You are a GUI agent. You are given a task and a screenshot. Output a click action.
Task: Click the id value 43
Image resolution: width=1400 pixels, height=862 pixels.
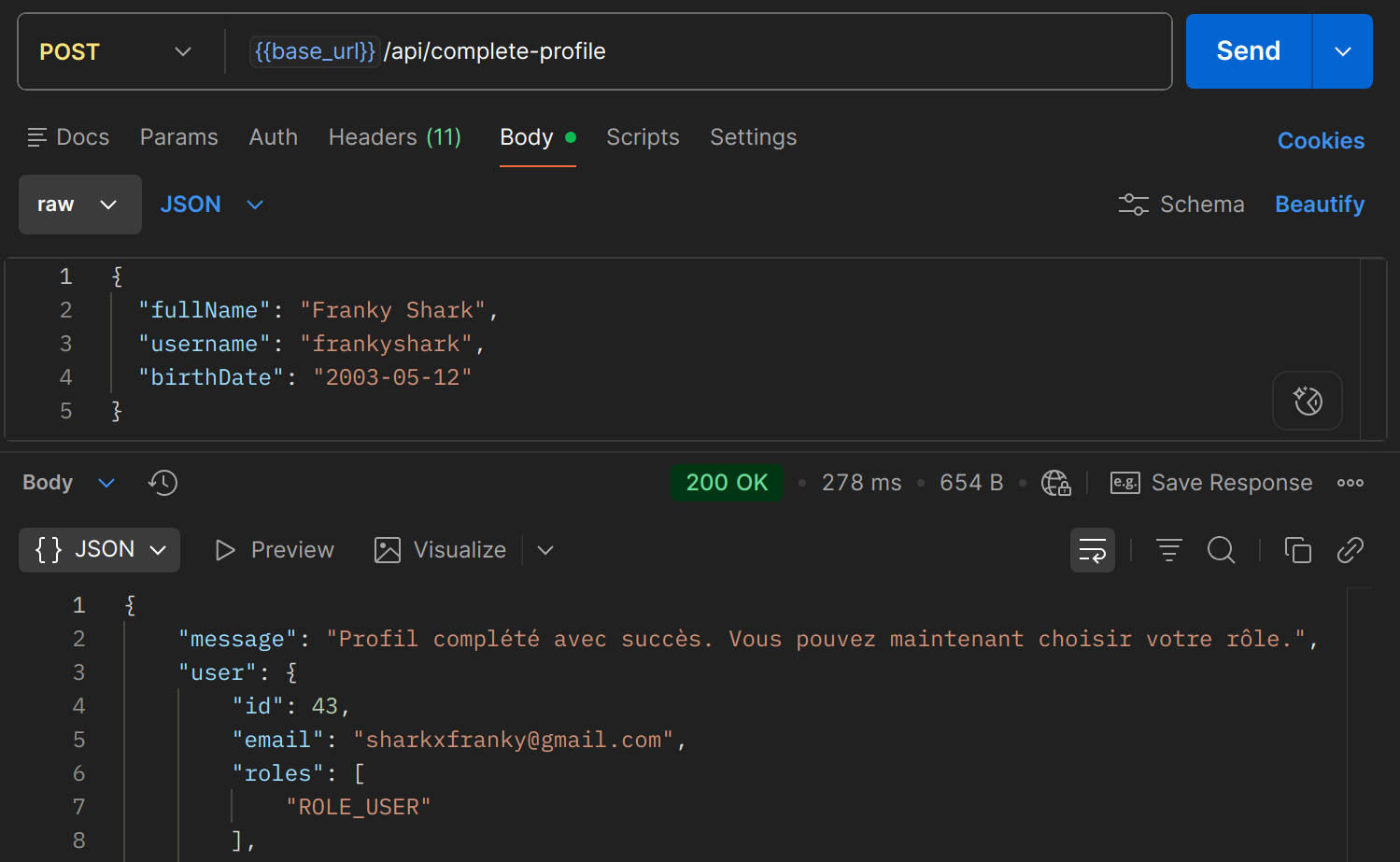(325, 706)
